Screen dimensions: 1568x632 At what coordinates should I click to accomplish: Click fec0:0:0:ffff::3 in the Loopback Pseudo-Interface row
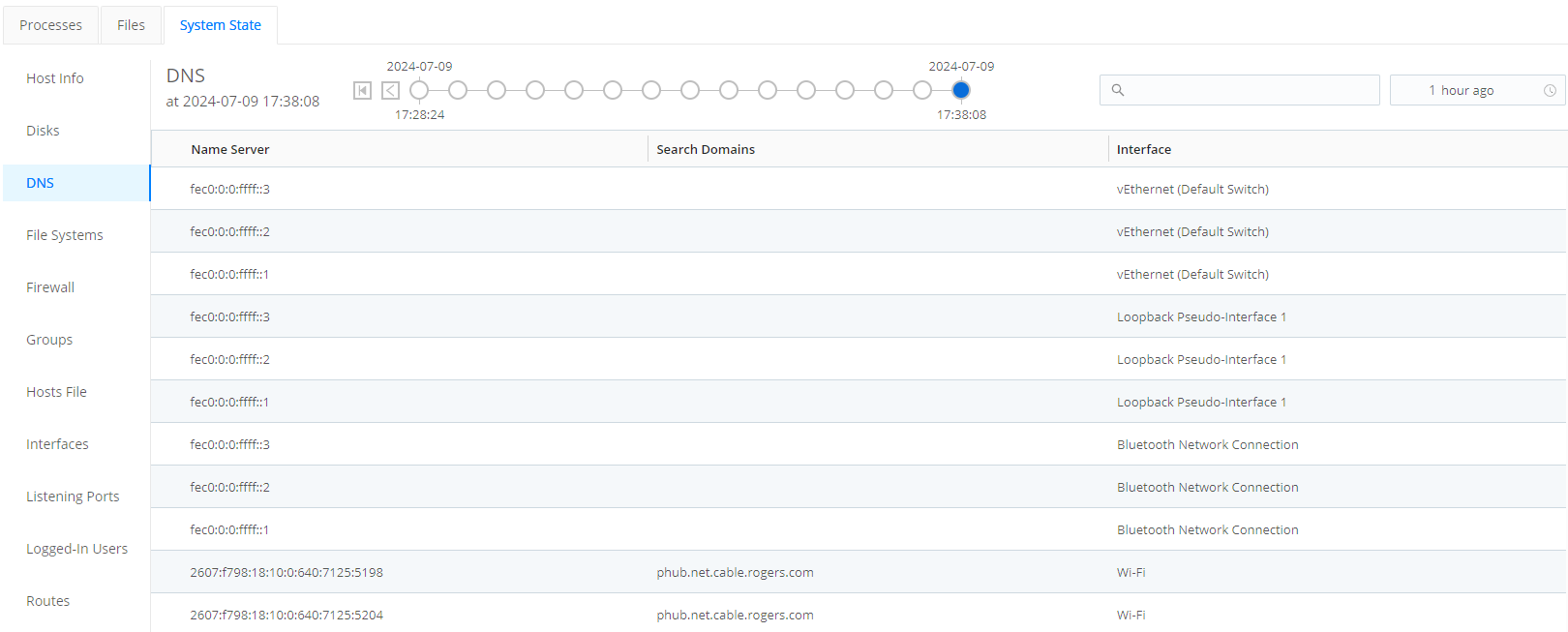229,316
